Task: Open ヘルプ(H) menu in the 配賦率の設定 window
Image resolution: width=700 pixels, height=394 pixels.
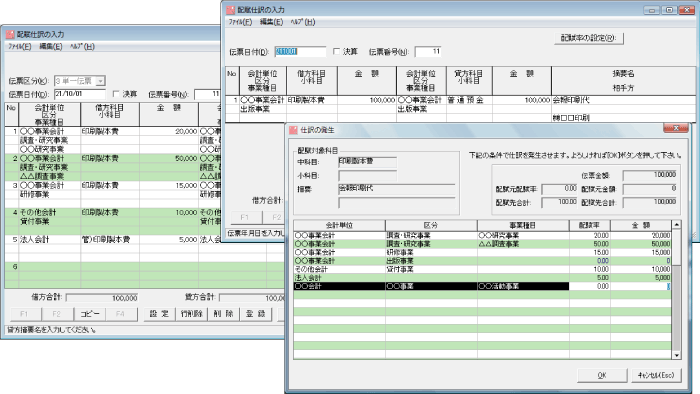Action: [303, 22]
